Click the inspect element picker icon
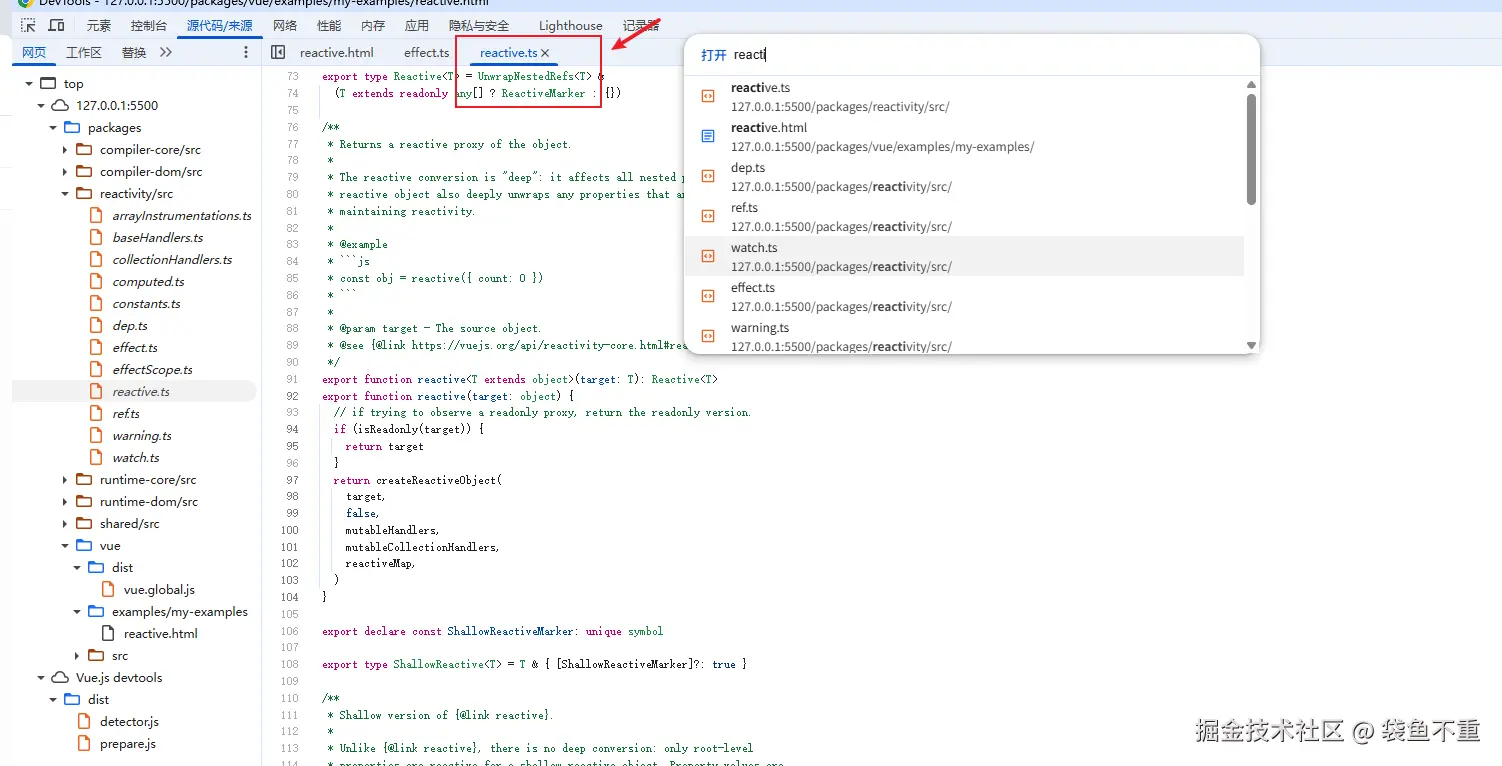Viewport: 1502px width, 766px height. click(28, 25)
